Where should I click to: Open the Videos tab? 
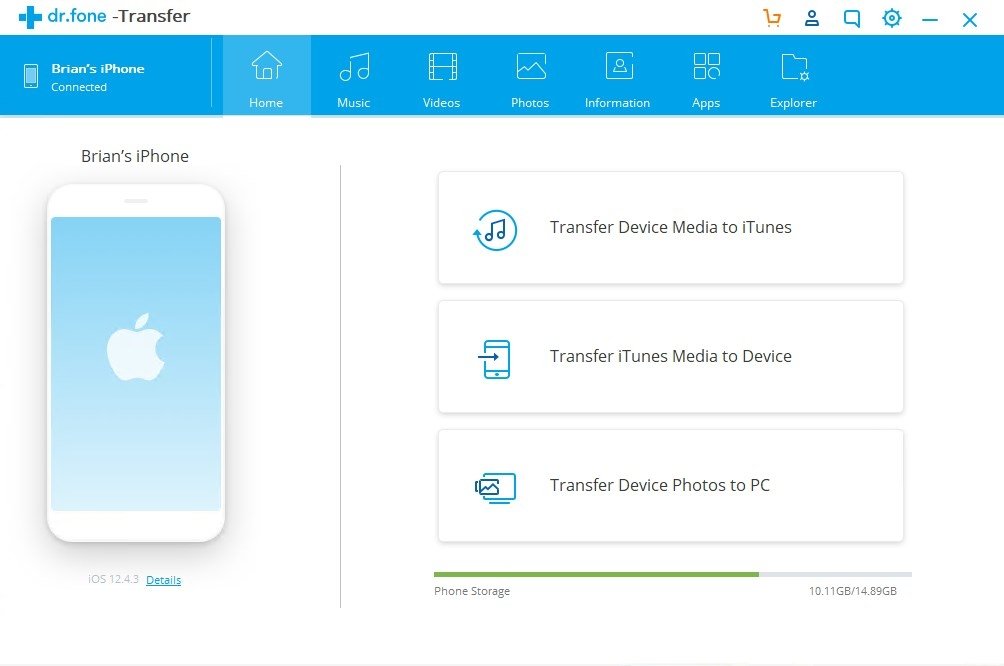pos(442,77)
